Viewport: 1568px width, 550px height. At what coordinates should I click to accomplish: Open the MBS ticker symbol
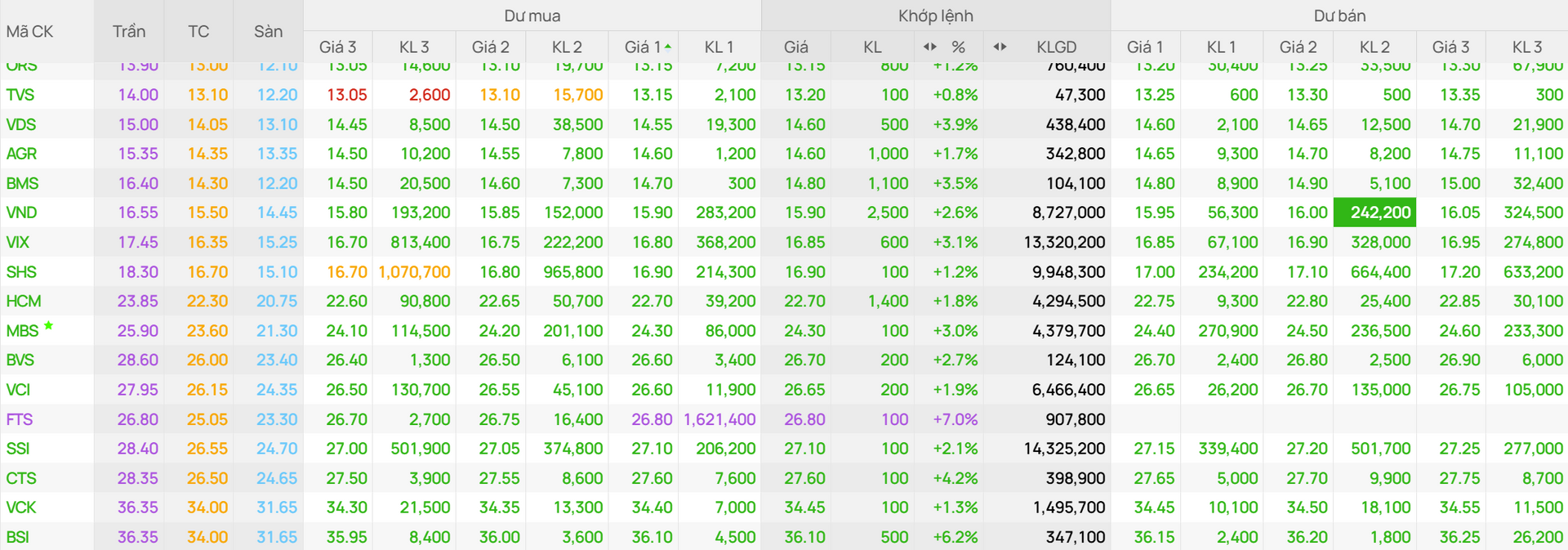click(22, 330)
